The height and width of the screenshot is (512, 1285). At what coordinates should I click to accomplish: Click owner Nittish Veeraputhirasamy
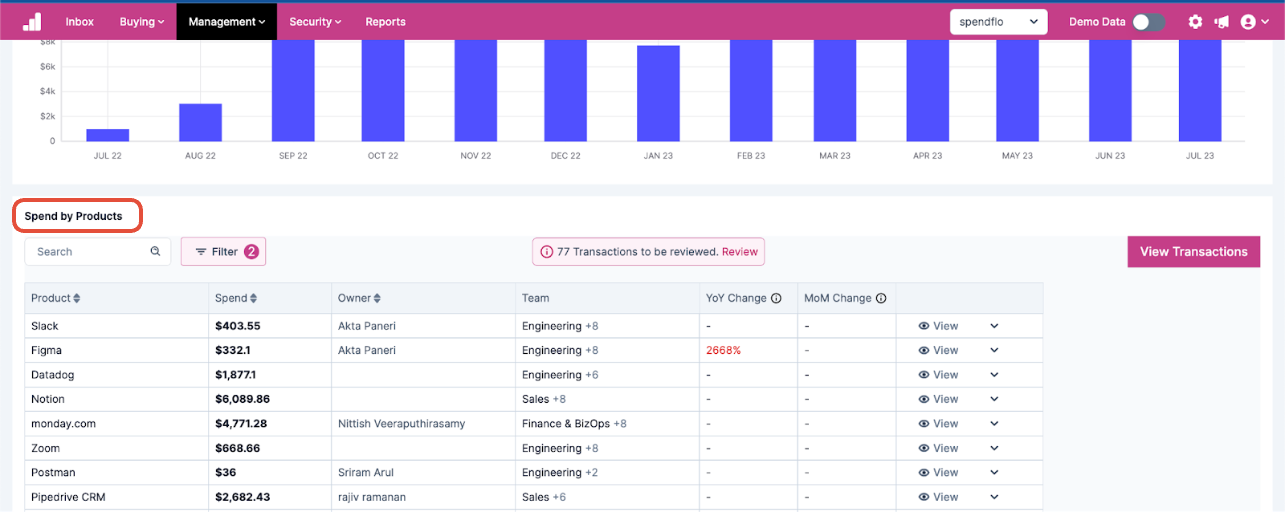[x=401, y=424]
